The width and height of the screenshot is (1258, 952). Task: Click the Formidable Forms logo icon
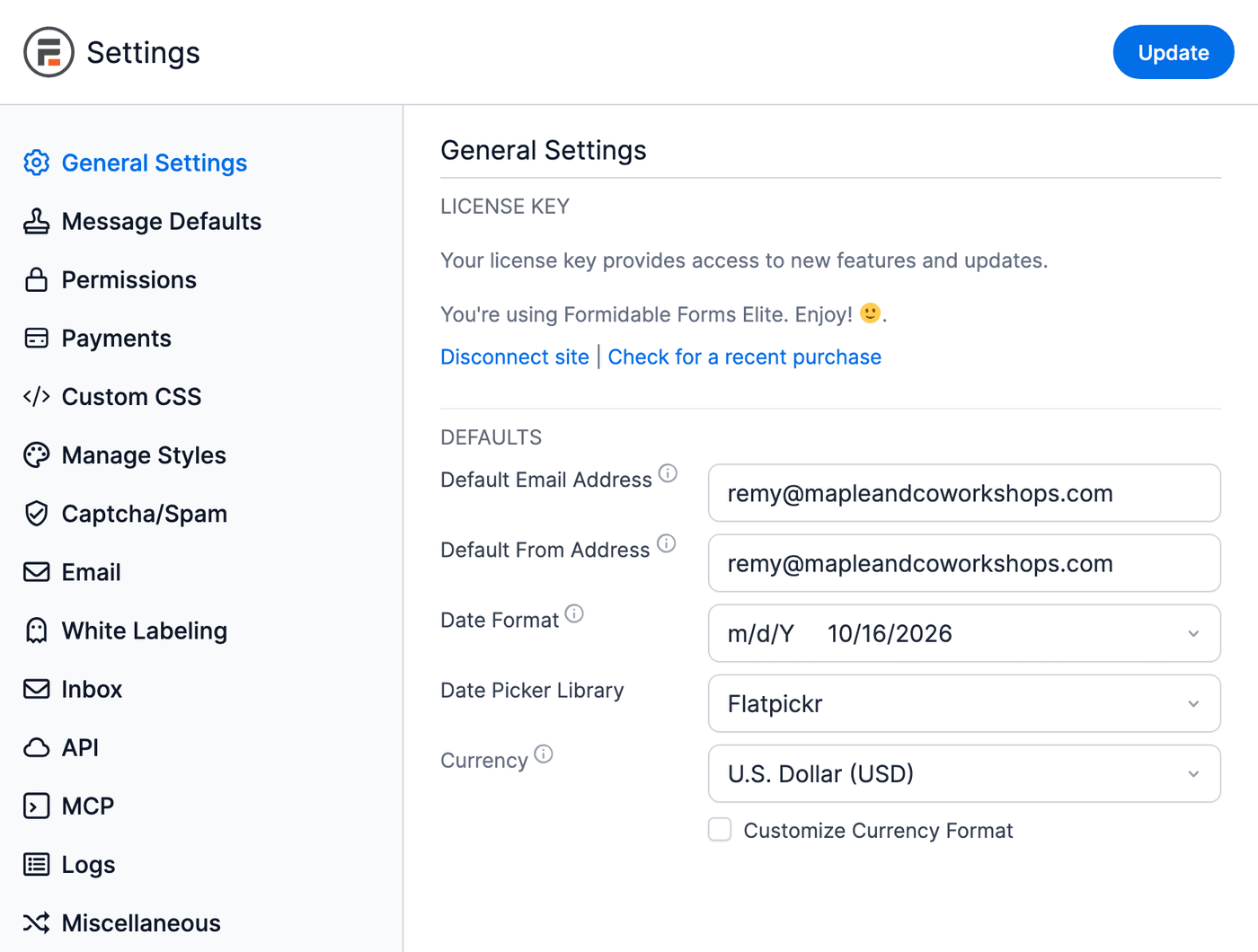pyautogui.click(x=49, y=52)
